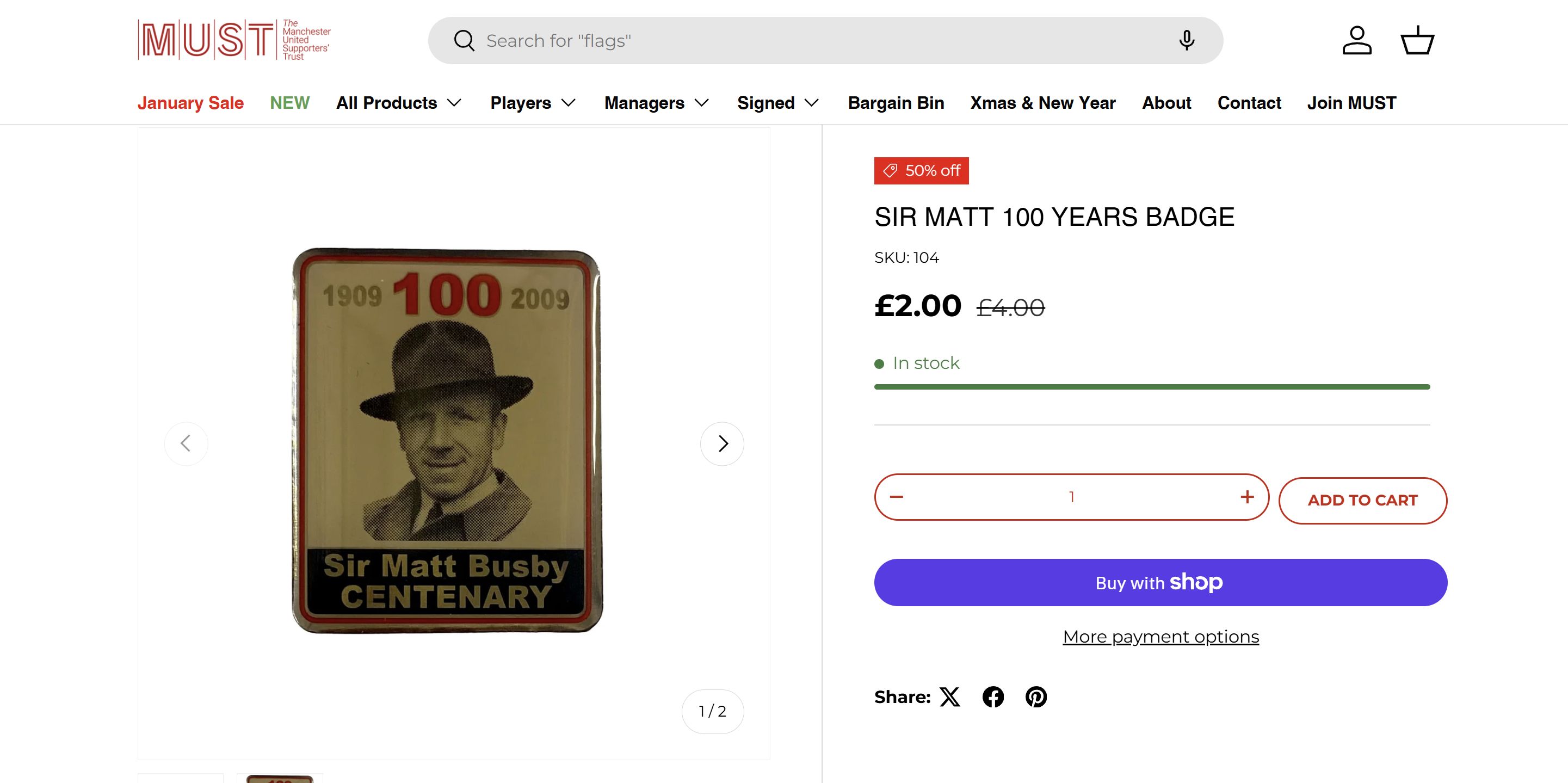
Task: Go to the Bargain Bin section
Action: [x=896, y=103]
